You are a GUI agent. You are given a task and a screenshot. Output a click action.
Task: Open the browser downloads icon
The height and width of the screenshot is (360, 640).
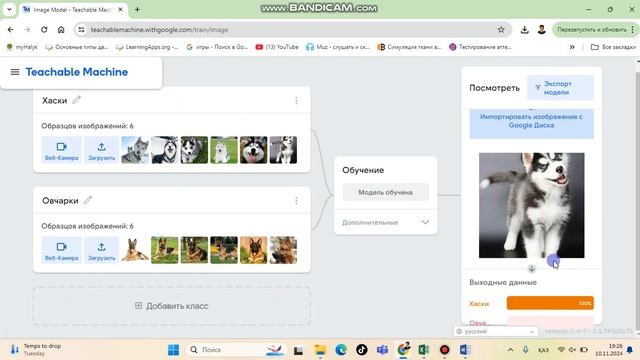click(x=524, y=30)
